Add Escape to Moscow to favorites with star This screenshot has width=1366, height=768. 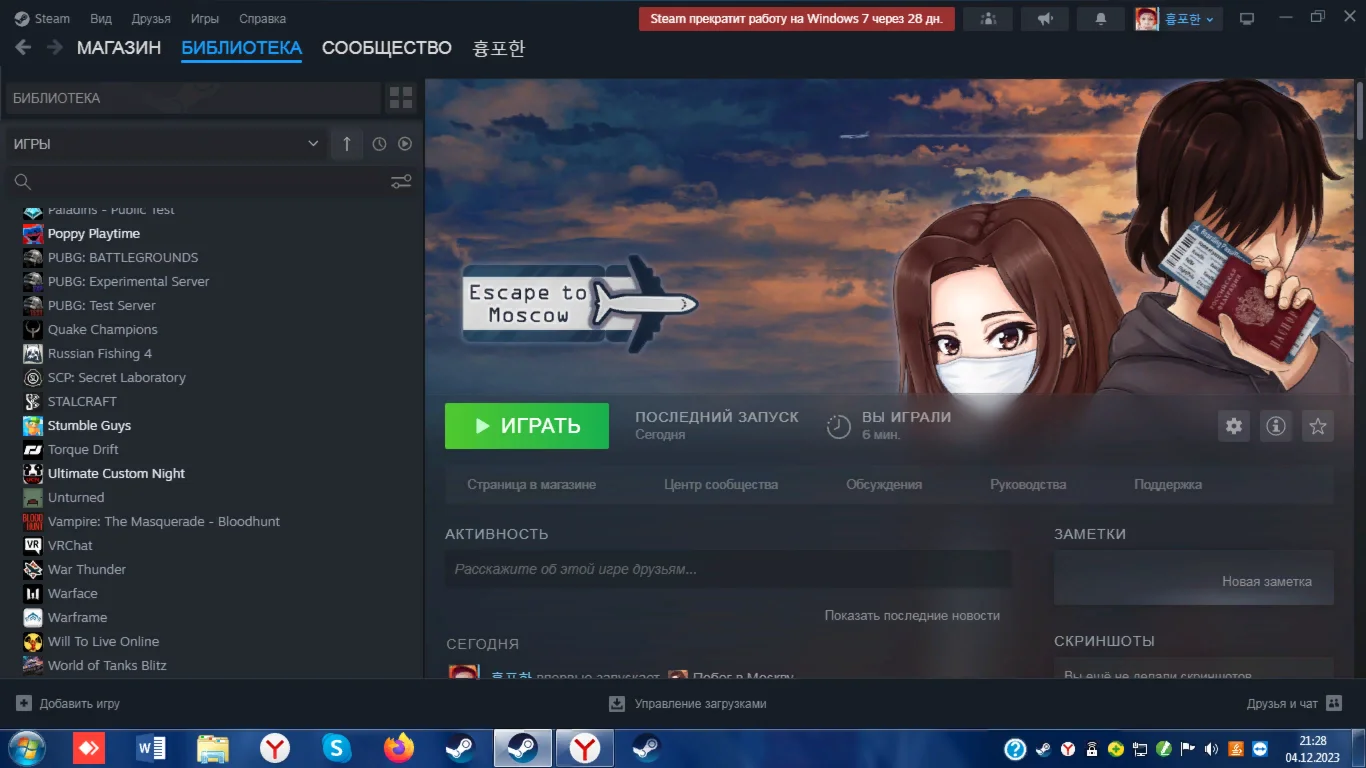(1318, 426)
